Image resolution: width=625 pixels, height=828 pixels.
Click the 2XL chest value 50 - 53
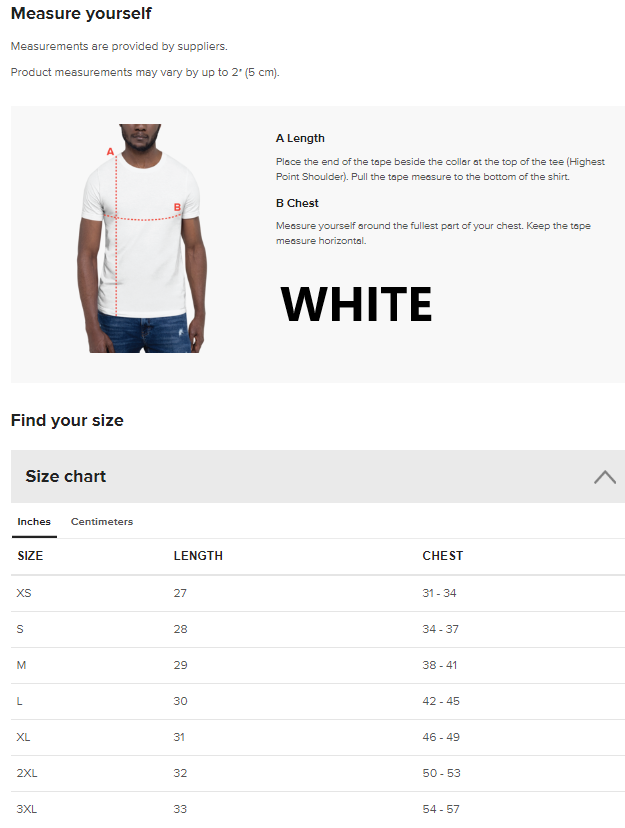coord(440,773)
